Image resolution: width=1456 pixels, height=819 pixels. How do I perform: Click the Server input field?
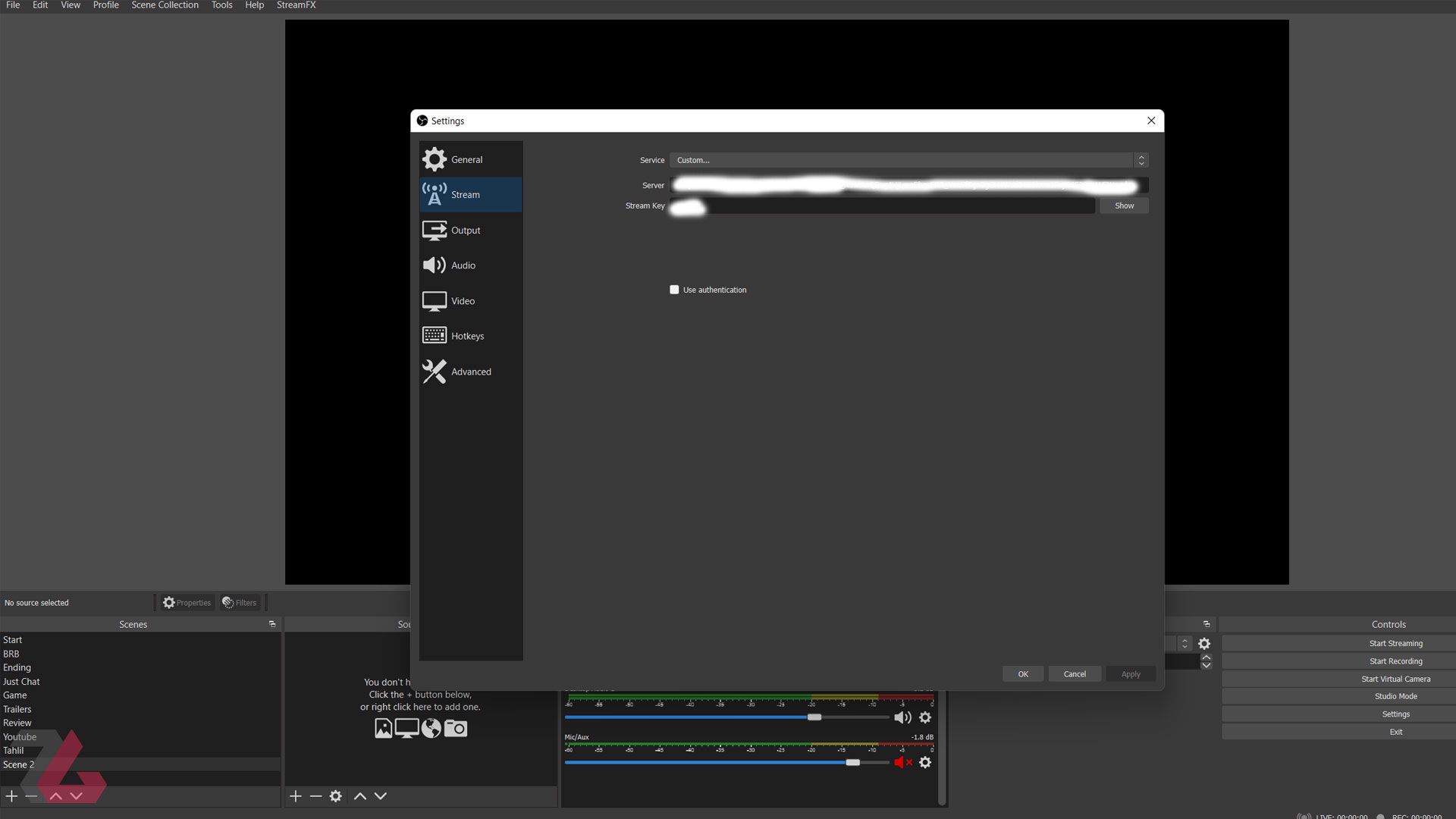pos(909,184)
